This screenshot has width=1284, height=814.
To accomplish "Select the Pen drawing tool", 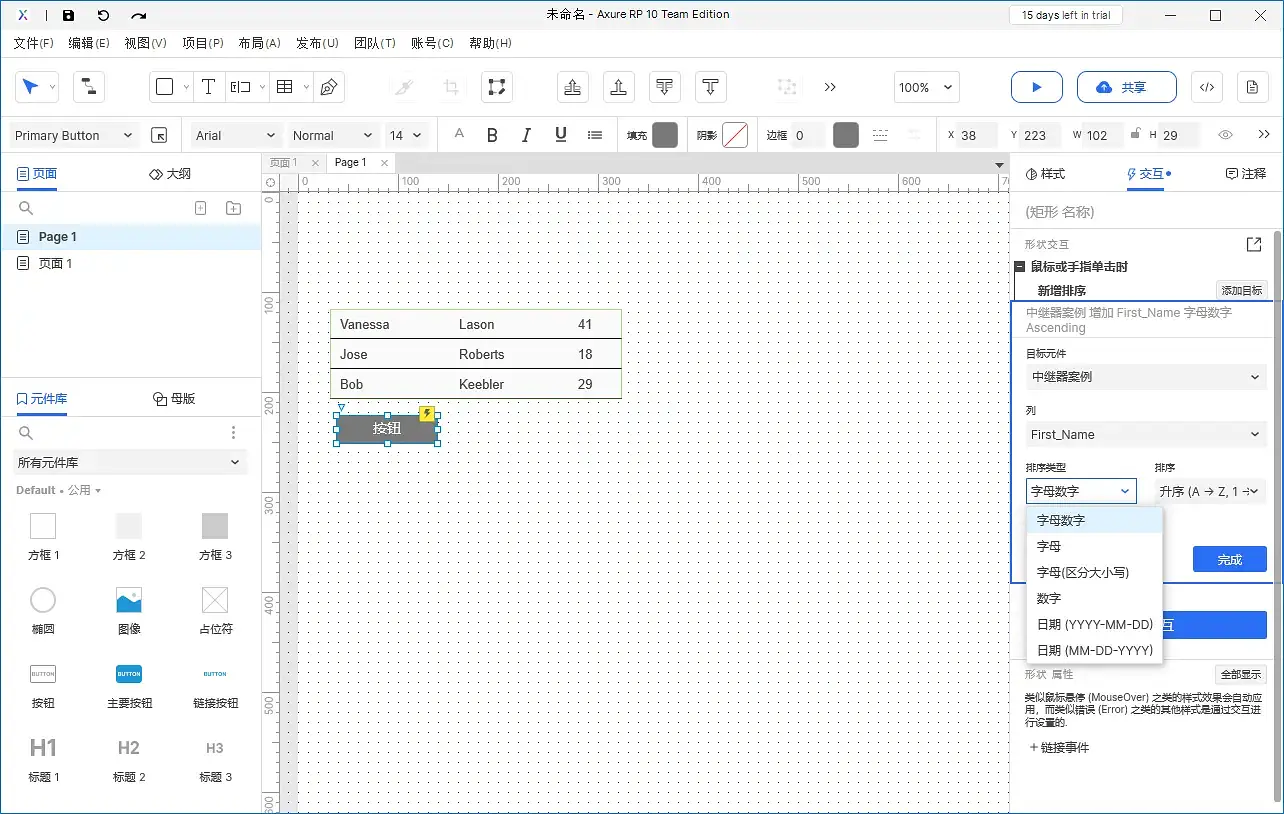I will pos(328,87).
